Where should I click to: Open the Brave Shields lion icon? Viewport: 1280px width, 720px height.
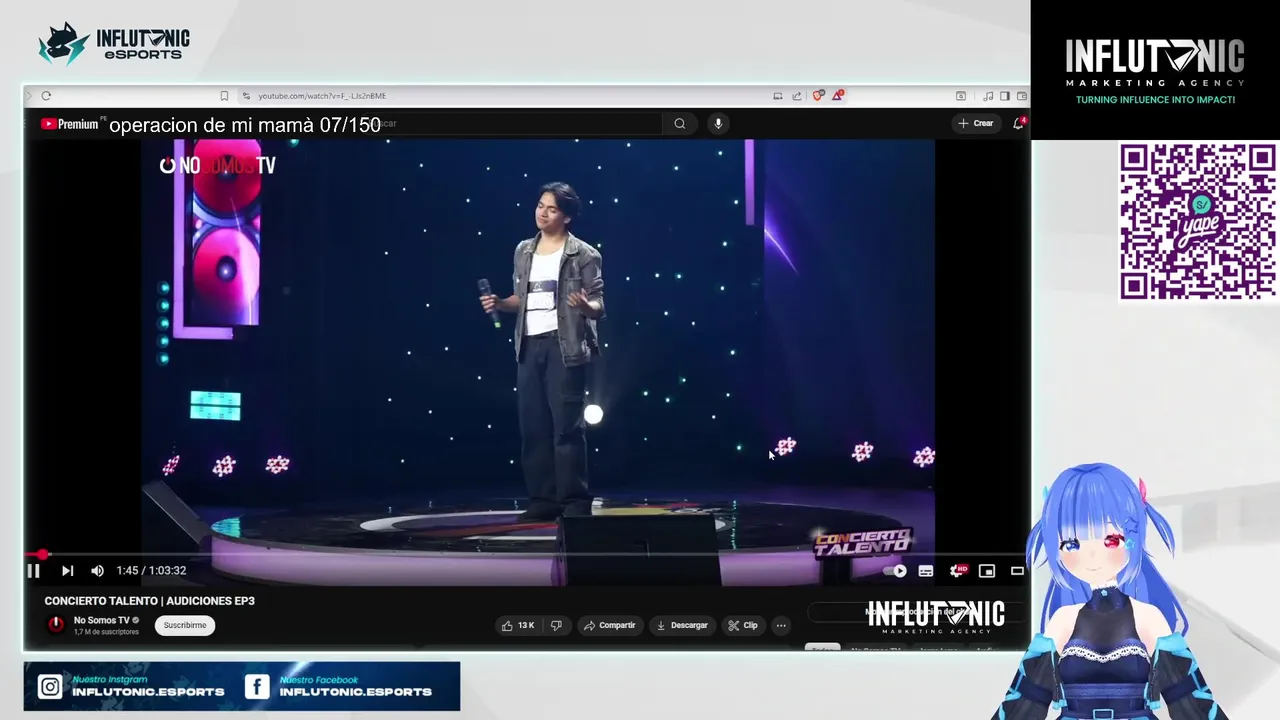[818, 96]
